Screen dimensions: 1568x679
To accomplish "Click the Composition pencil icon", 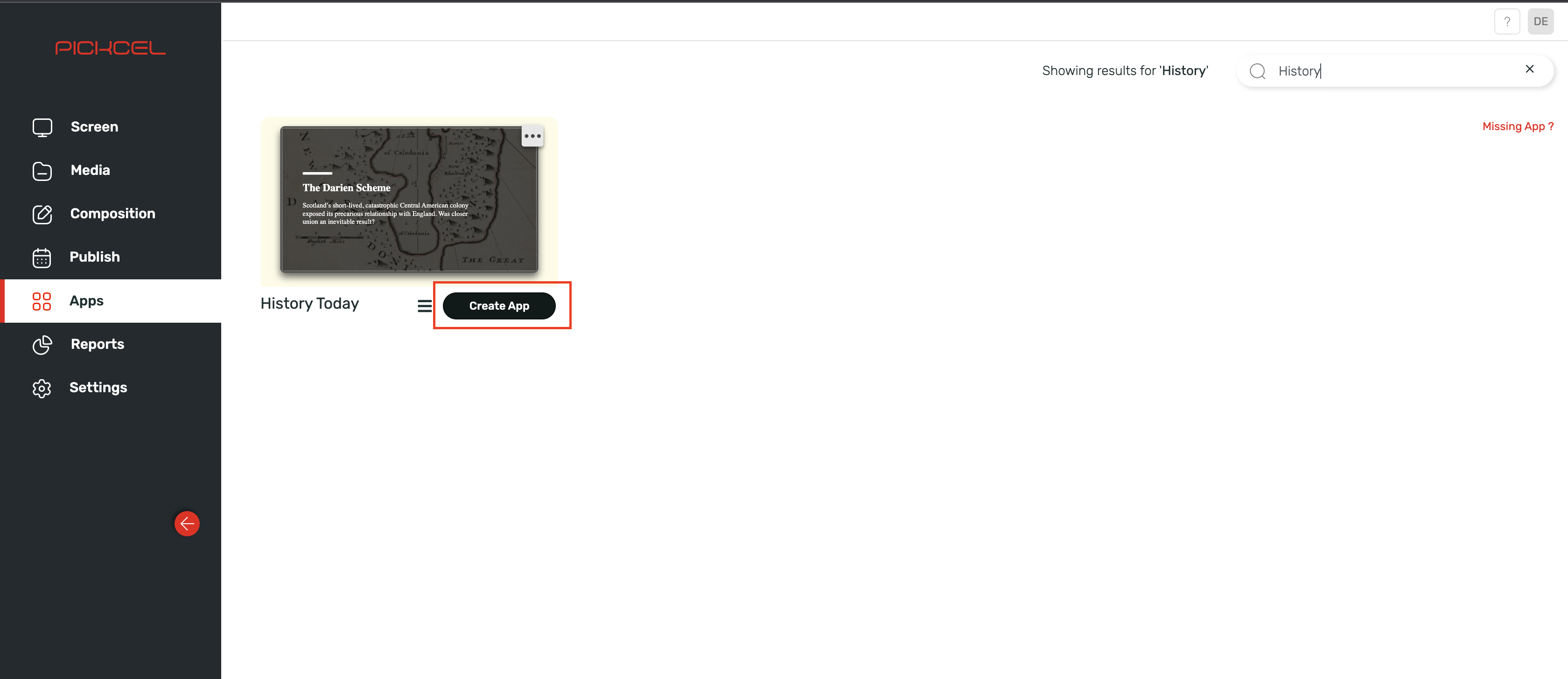I will [x=42, y=214].
